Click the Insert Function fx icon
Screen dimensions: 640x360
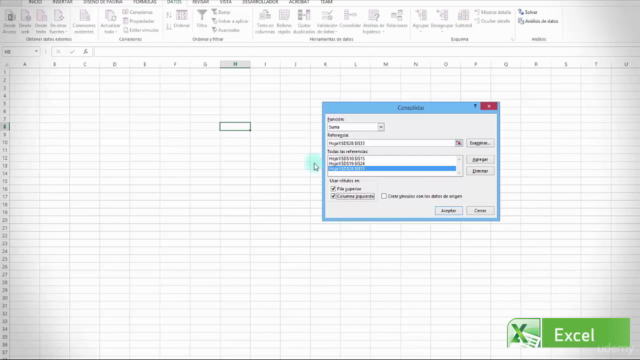[x=85, y=52]
